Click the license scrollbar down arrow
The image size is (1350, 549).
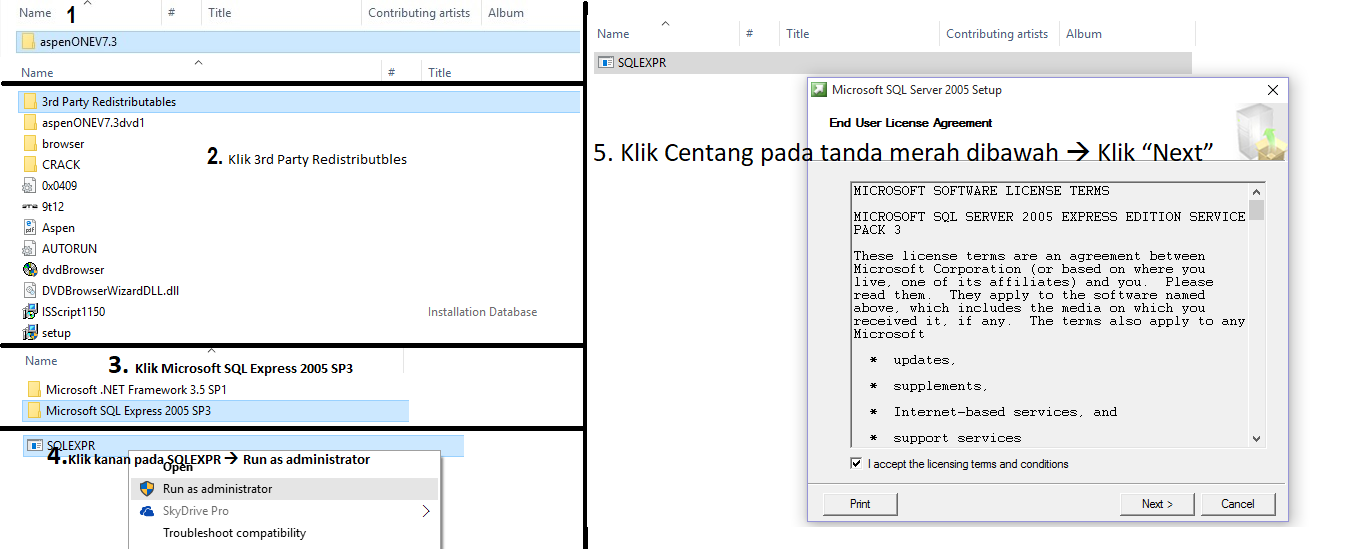pyautogui.click(x=1257, y=438)
